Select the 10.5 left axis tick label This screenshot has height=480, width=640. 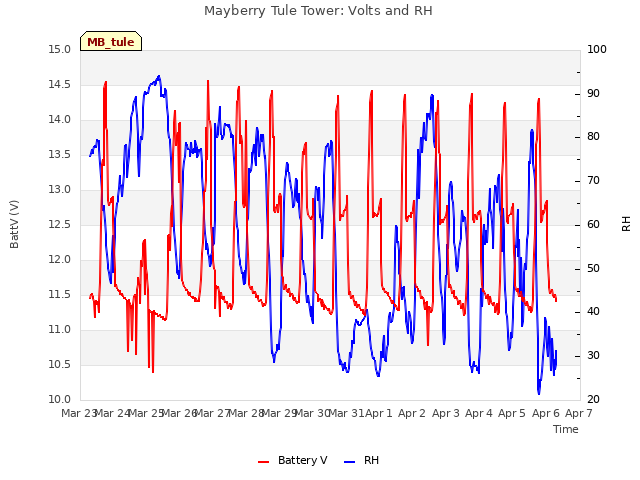tap(60, 365)
